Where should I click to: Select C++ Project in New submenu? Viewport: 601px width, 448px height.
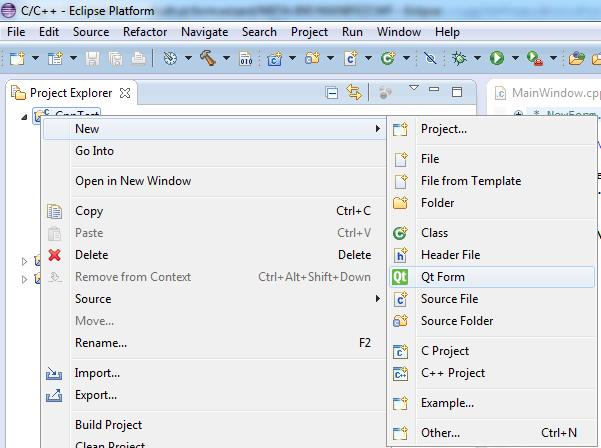tap(492, 373)
